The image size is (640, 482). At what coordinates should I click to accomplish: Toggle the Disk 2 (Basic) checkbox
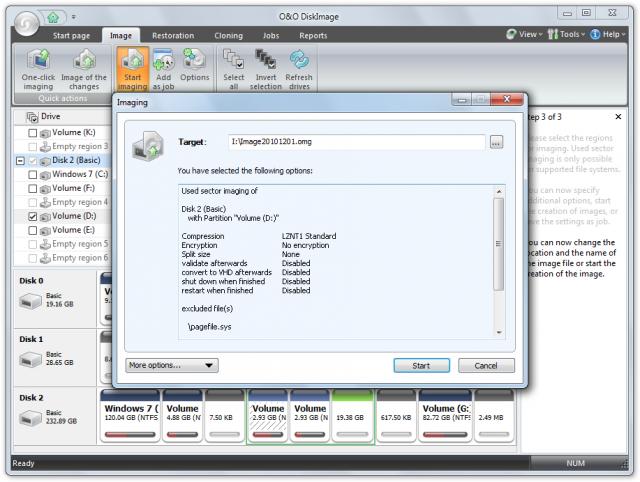(x=33, y=161)
